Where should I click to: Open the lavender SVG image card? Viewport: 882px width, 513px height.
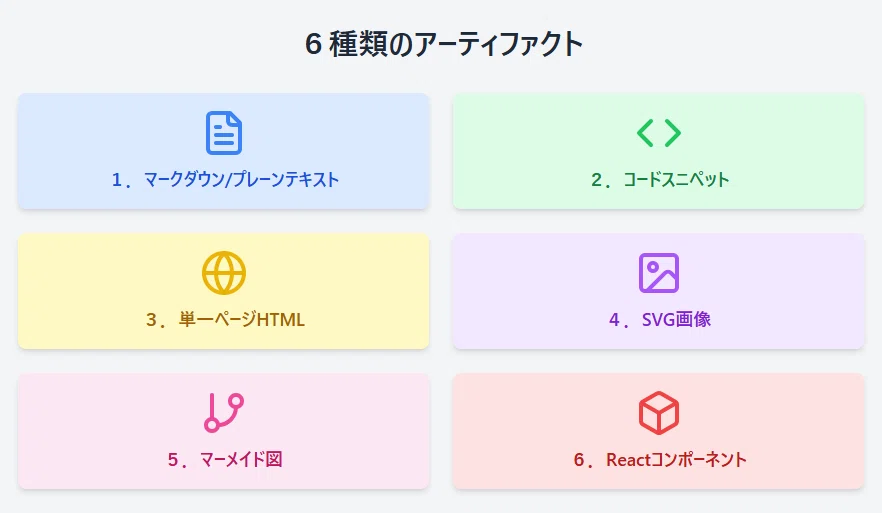[x=659, y=291]
